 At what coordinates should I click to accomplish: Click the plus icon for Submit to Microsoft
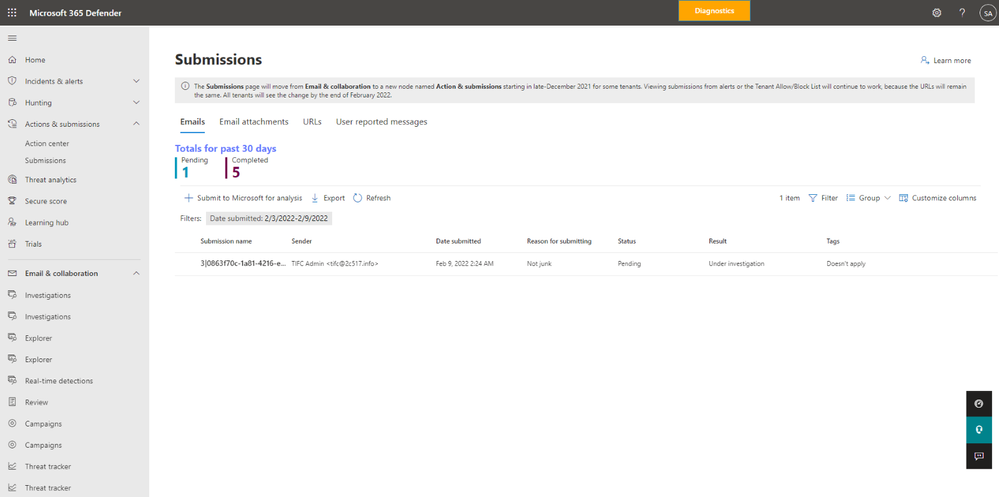(x=189, y=198)
